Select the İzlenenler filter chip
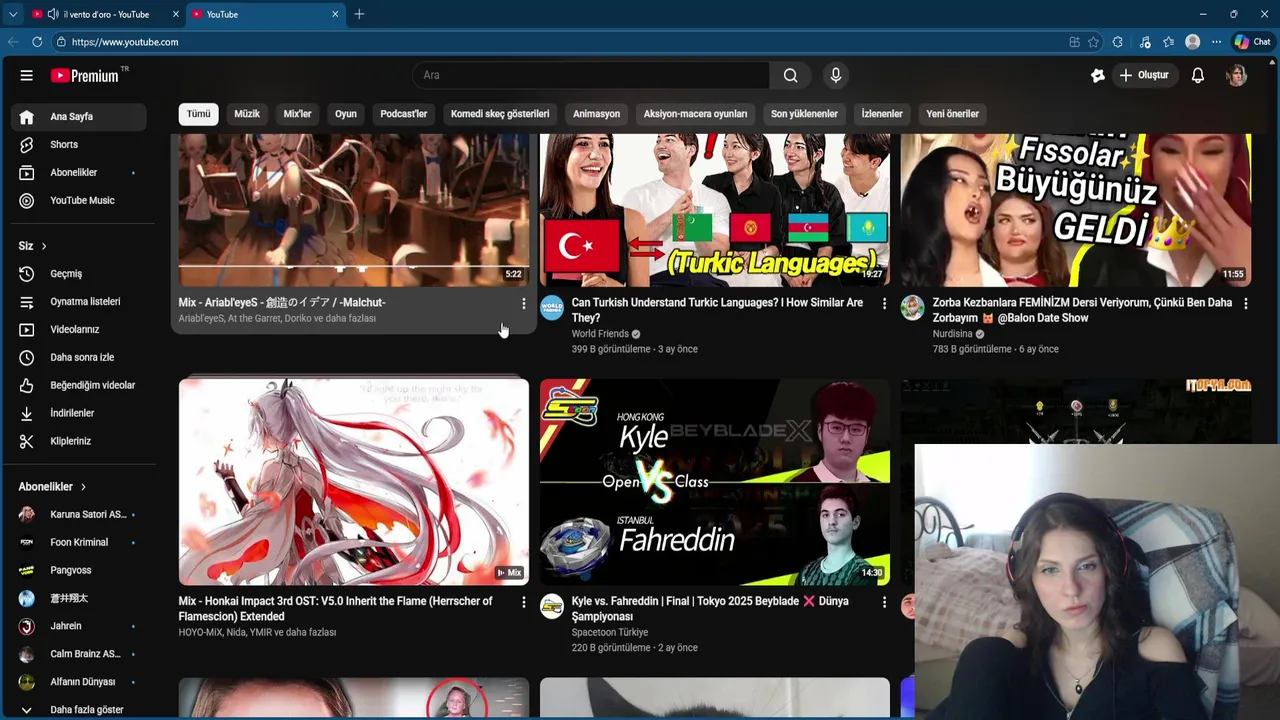The image size is (1280, 720). point(882,114)
